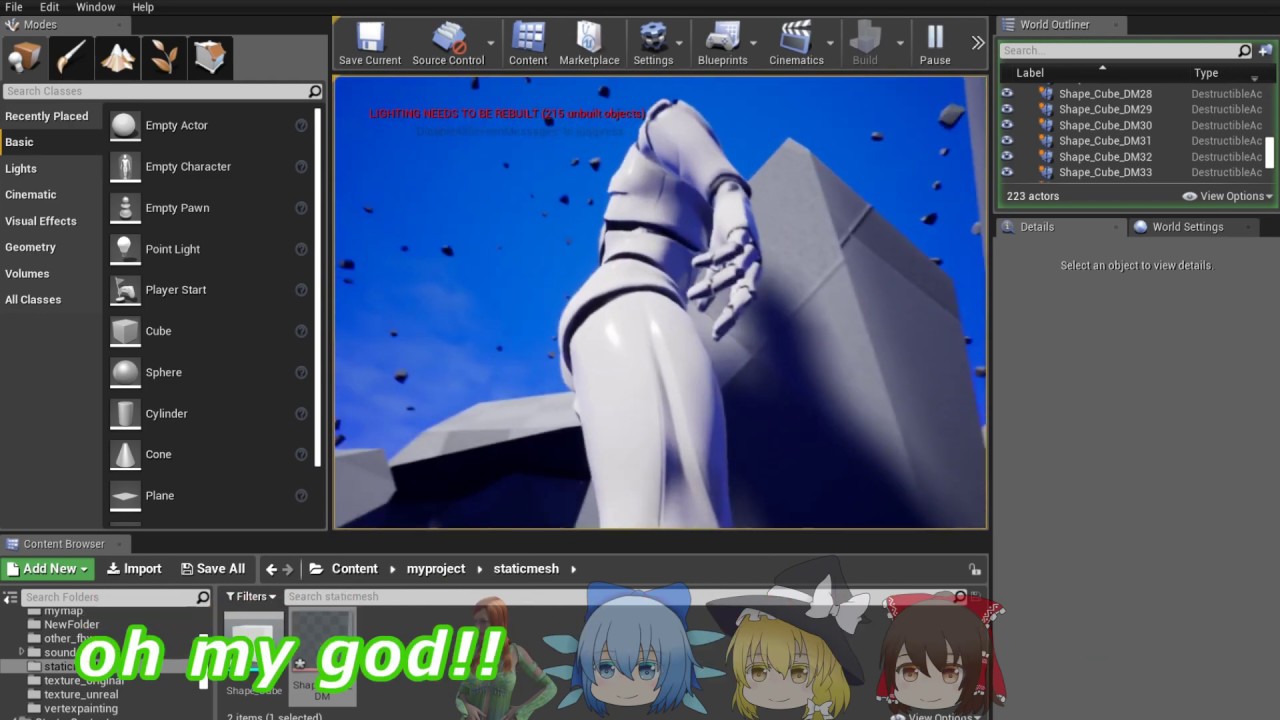Viewport: 1280px width, 720px height.
Task: Select Empty Character icon
Action: pyautogui.click(x=125, y=166)
